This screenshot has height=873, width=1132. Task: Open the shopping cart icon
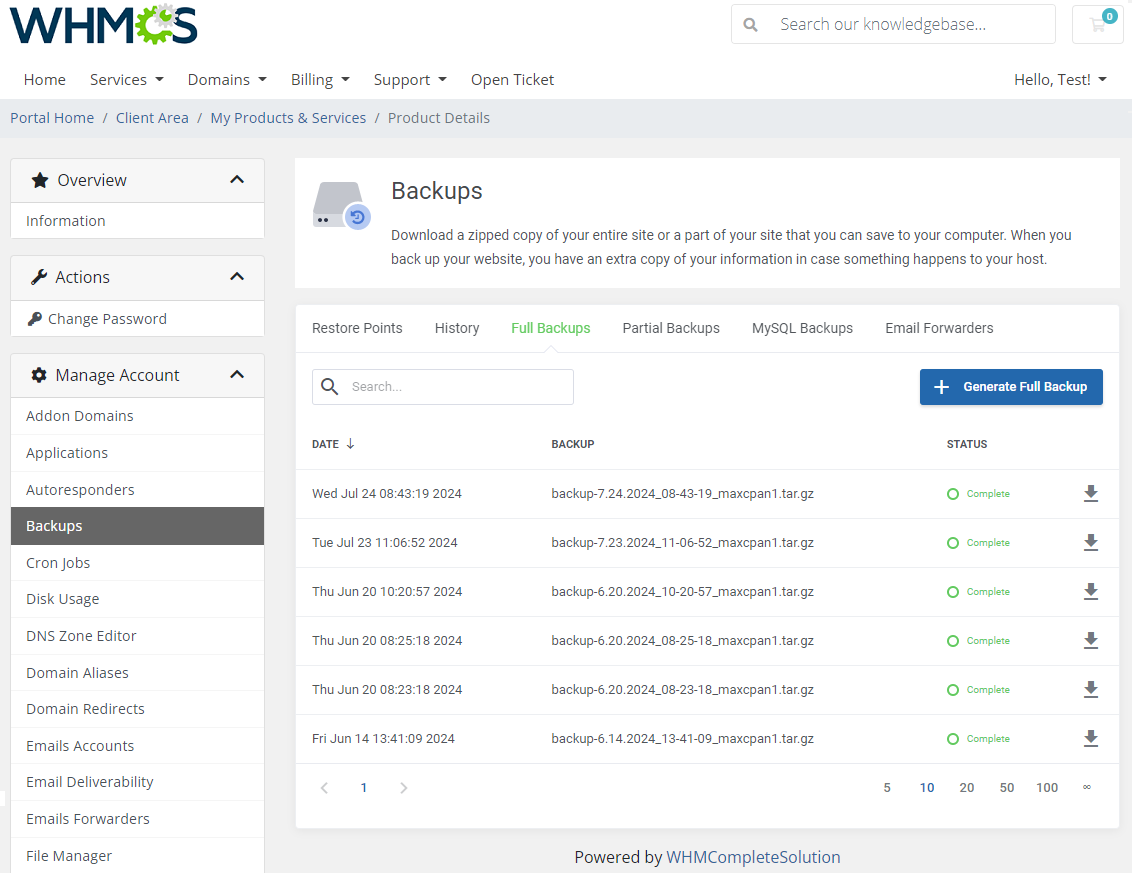(1097, 24)
